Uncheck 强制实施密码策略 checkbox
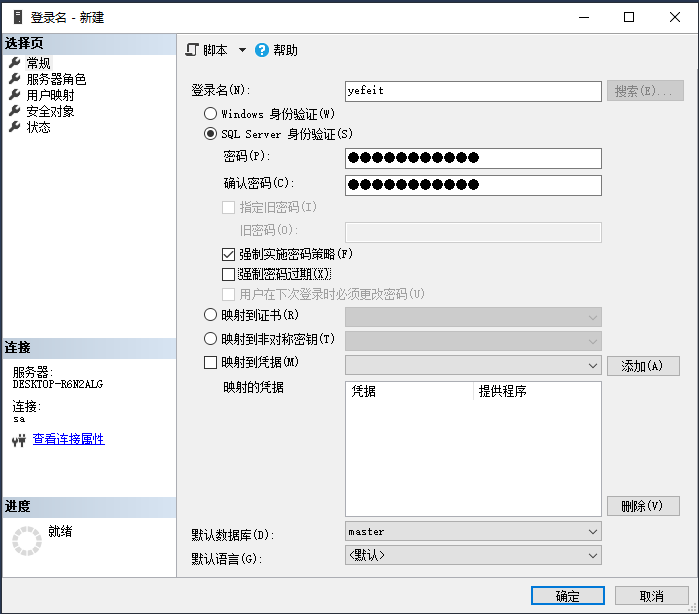The image size is (699, 614). pyautogui.click(x=228, y=255)
